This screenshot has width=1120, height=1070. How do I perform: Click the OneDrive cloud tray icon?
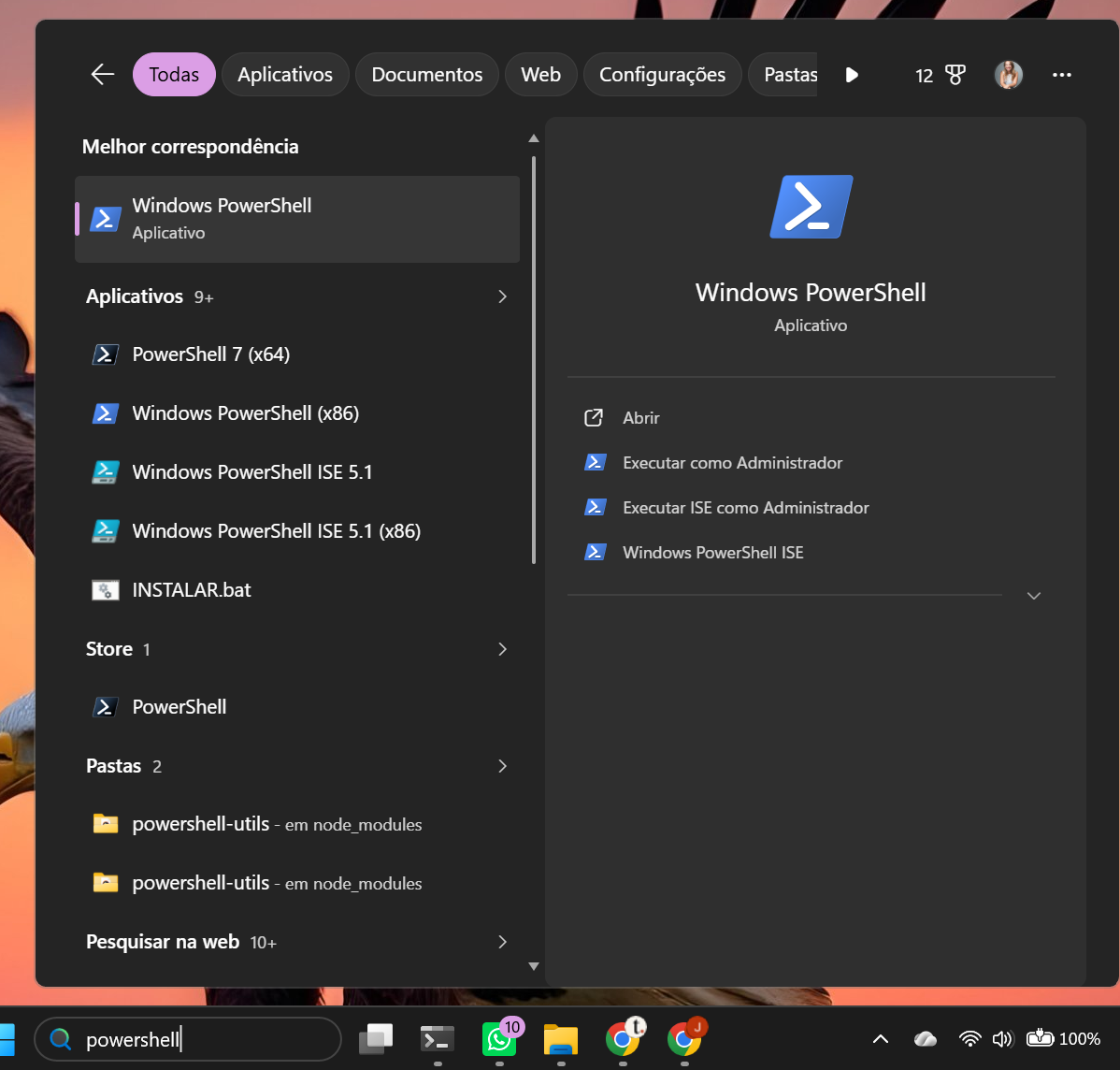click(925, 1038)
